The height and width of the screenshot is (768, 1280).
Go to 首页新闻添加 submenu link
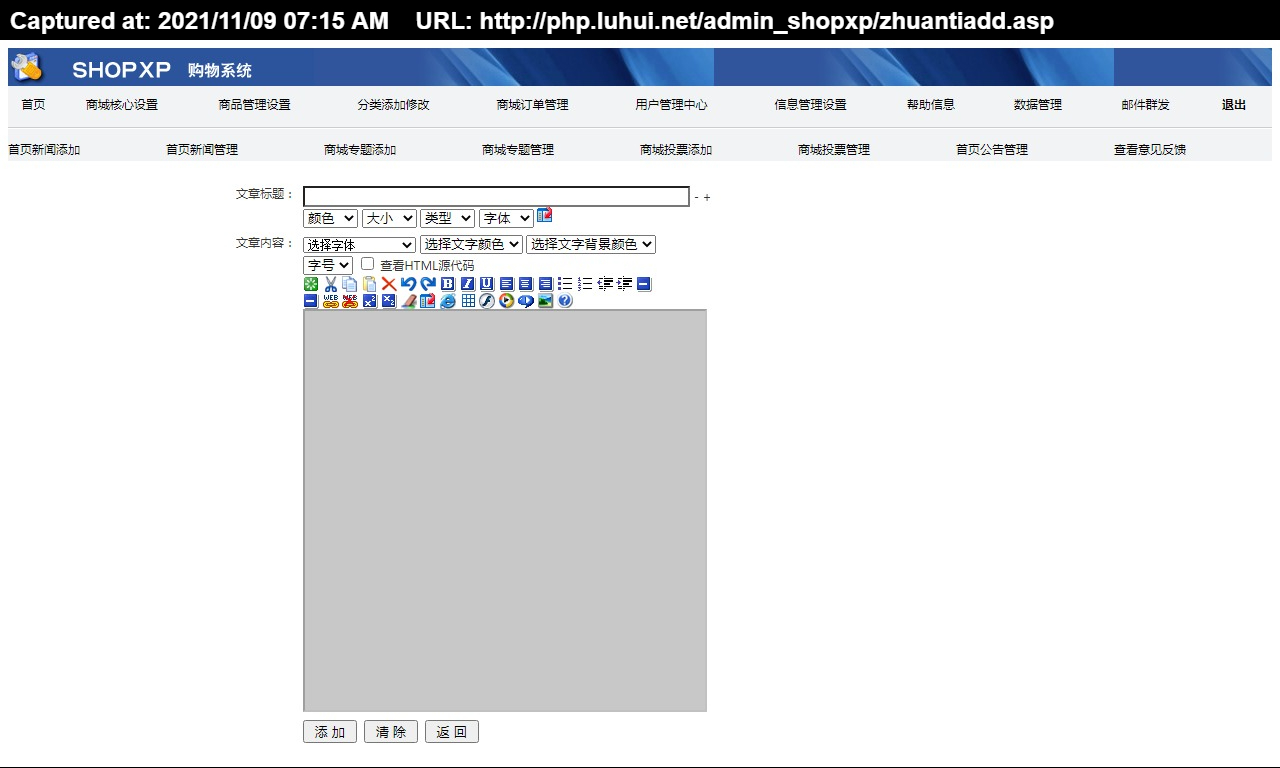point(44,150)
